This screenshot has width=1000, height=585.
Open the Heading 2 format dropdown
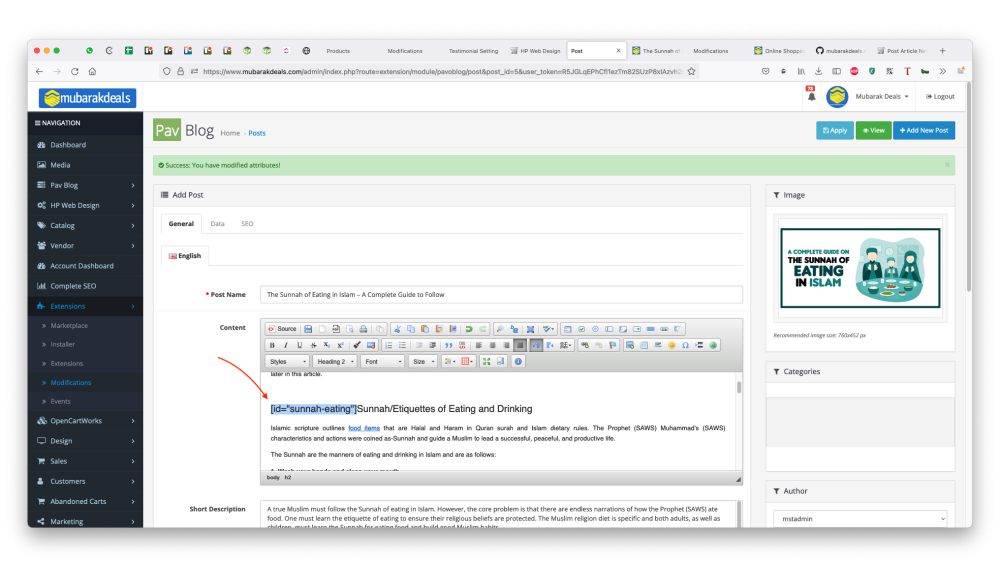(x=334, y=361)
